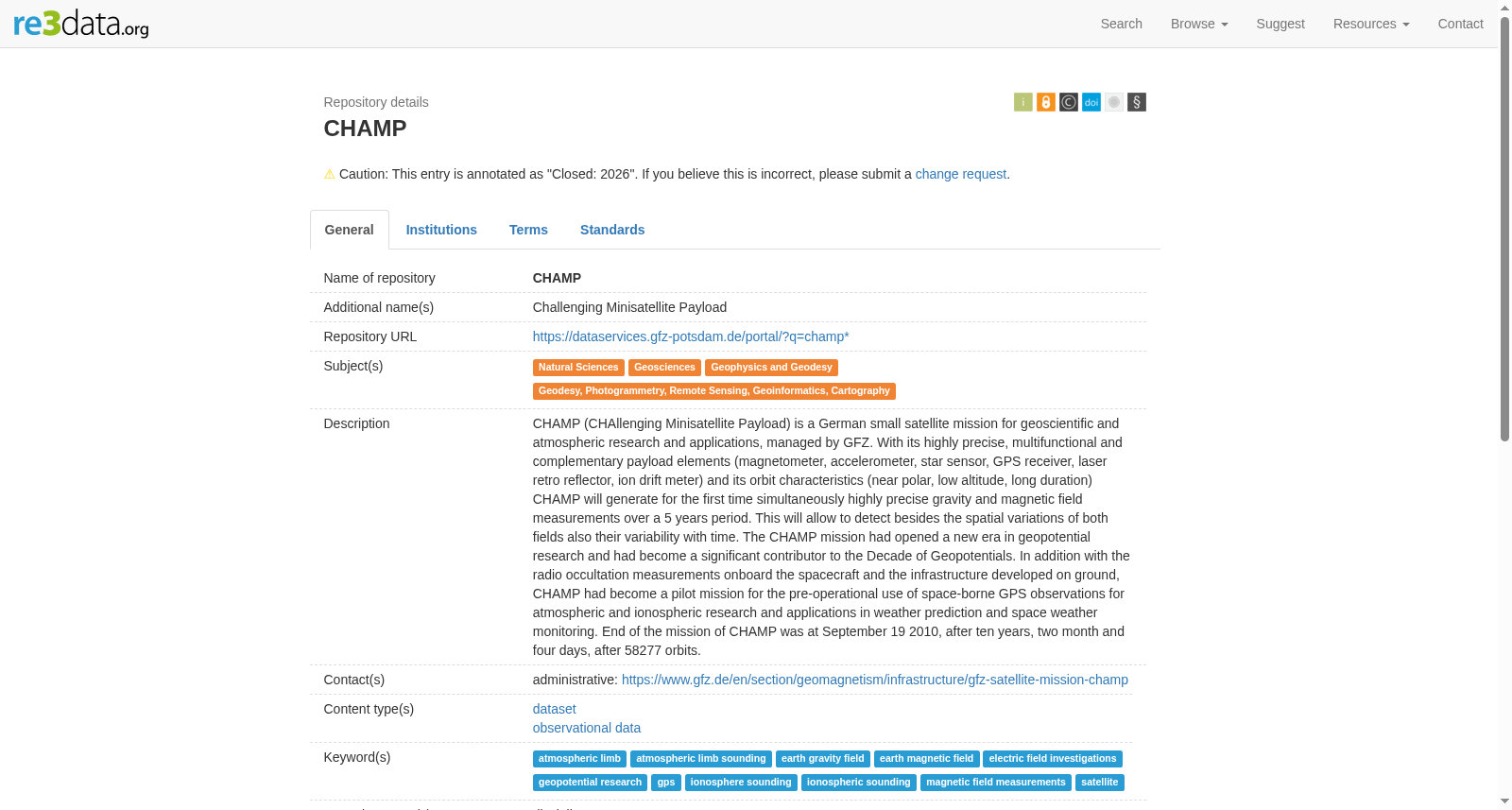Select the observational data content type link
The image size is (1512, 810).
pyautogui.click(x=586, y=728)
